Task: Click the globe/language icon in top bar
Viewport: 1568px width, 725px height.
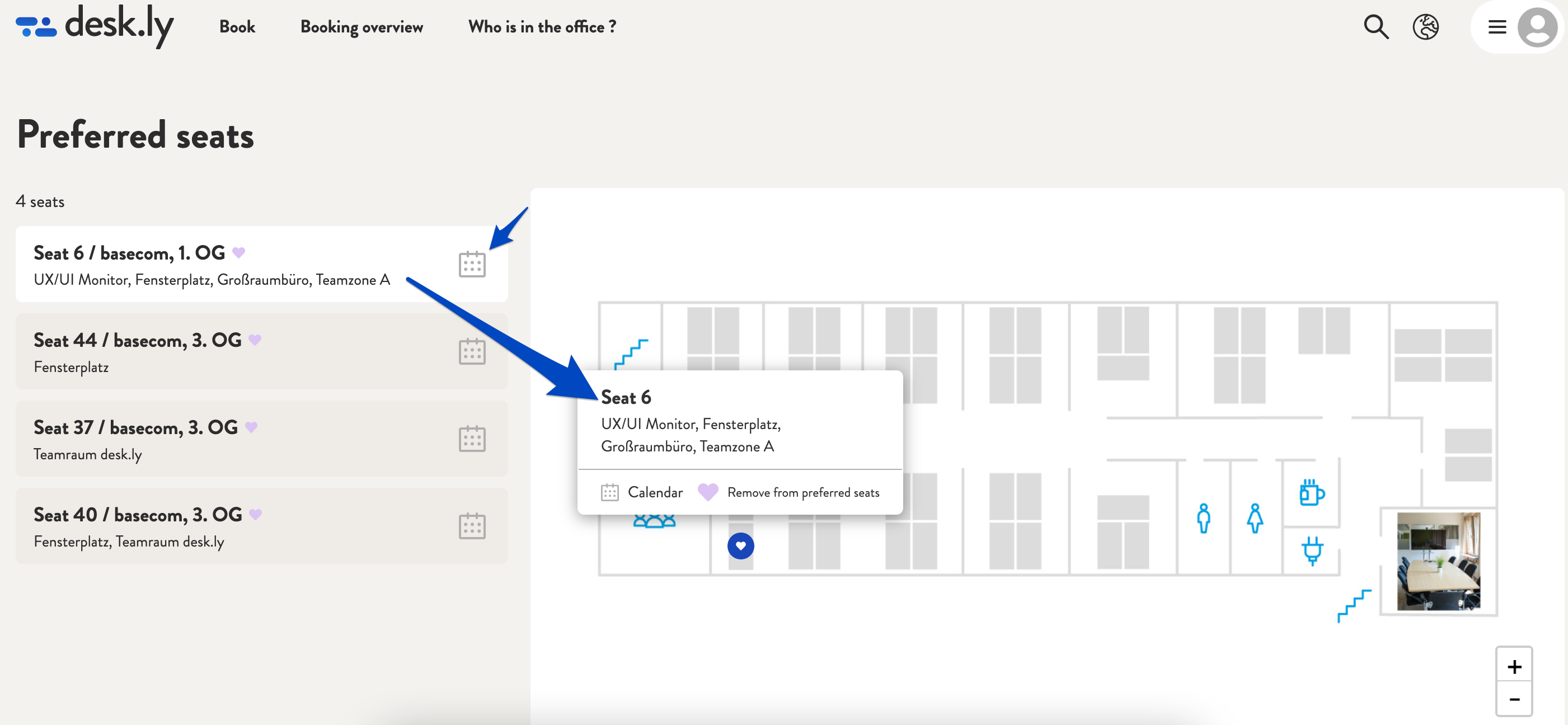Action: tap(1427, 27)
